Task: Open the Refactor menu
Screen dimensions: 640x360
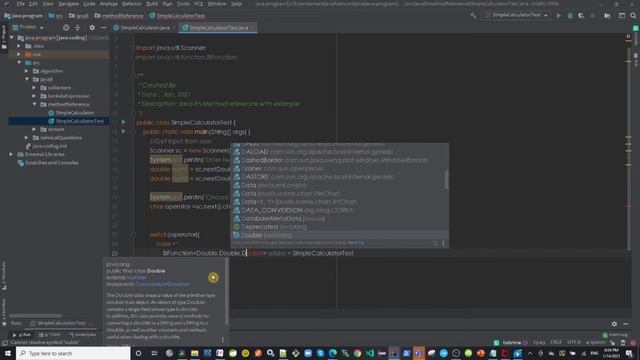Action: 131,4
